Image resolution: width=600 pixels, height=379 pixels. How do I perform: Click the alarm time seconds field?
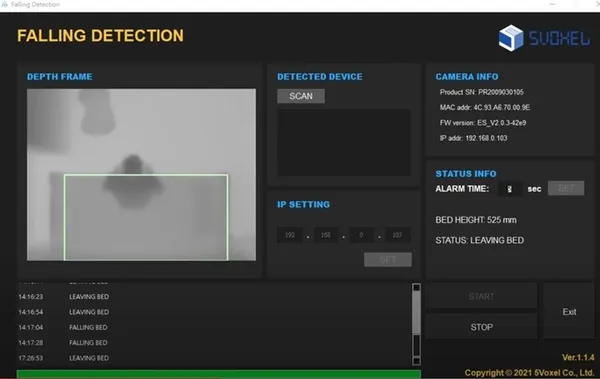tap(509, 189)
